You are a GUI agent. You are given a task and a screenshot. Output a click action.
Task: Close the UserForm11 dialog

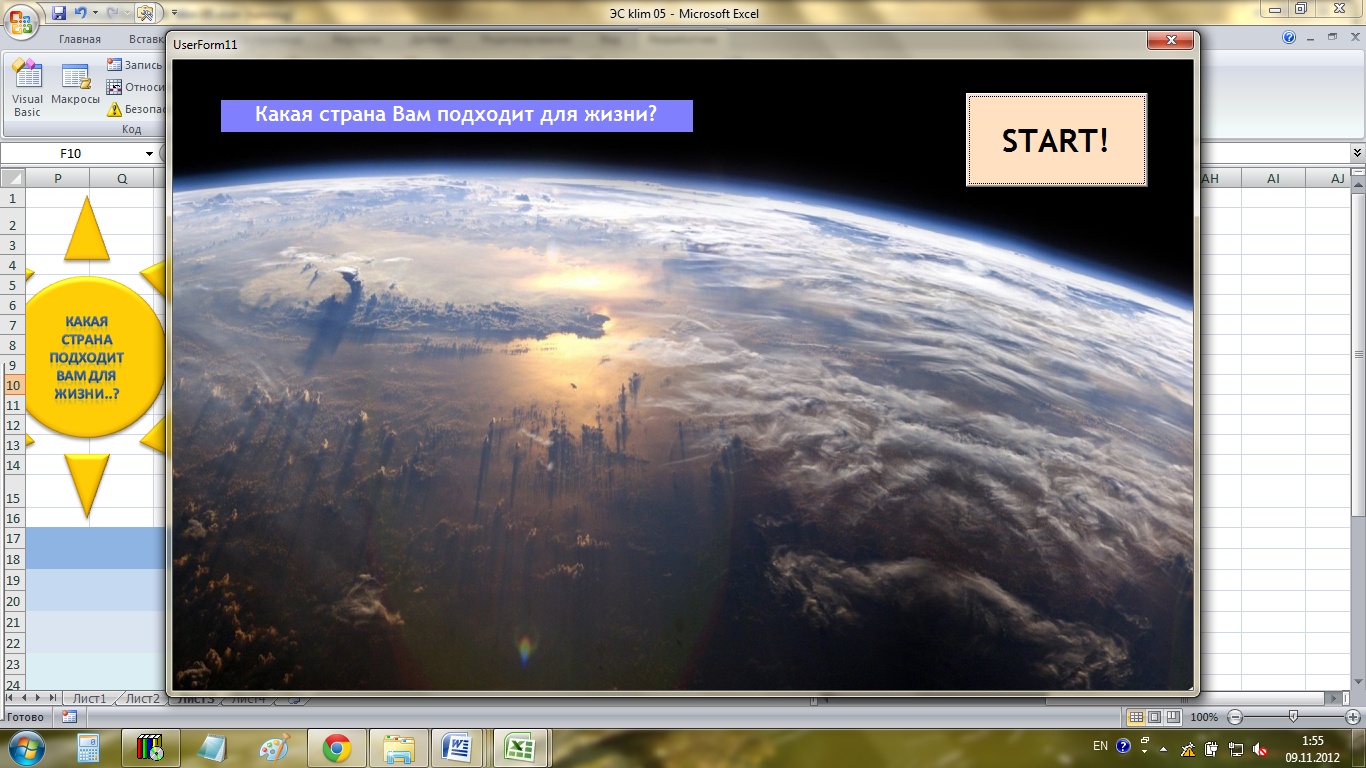tap(1170, 40)
